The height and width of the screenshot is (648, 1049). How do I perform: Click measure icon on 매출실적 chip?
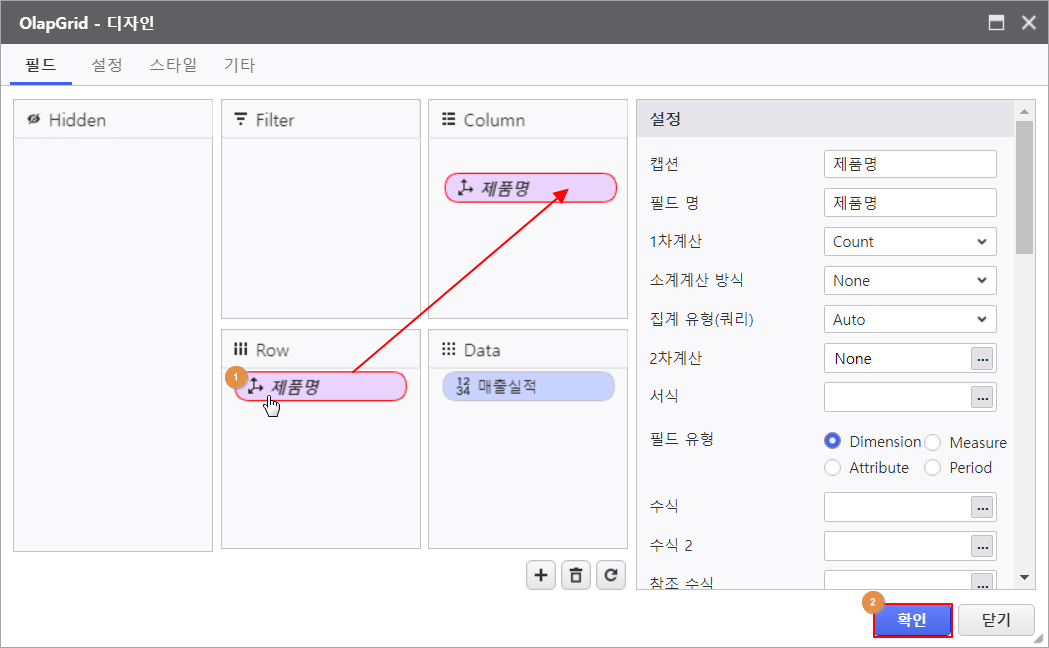click(x=463, y=386)
